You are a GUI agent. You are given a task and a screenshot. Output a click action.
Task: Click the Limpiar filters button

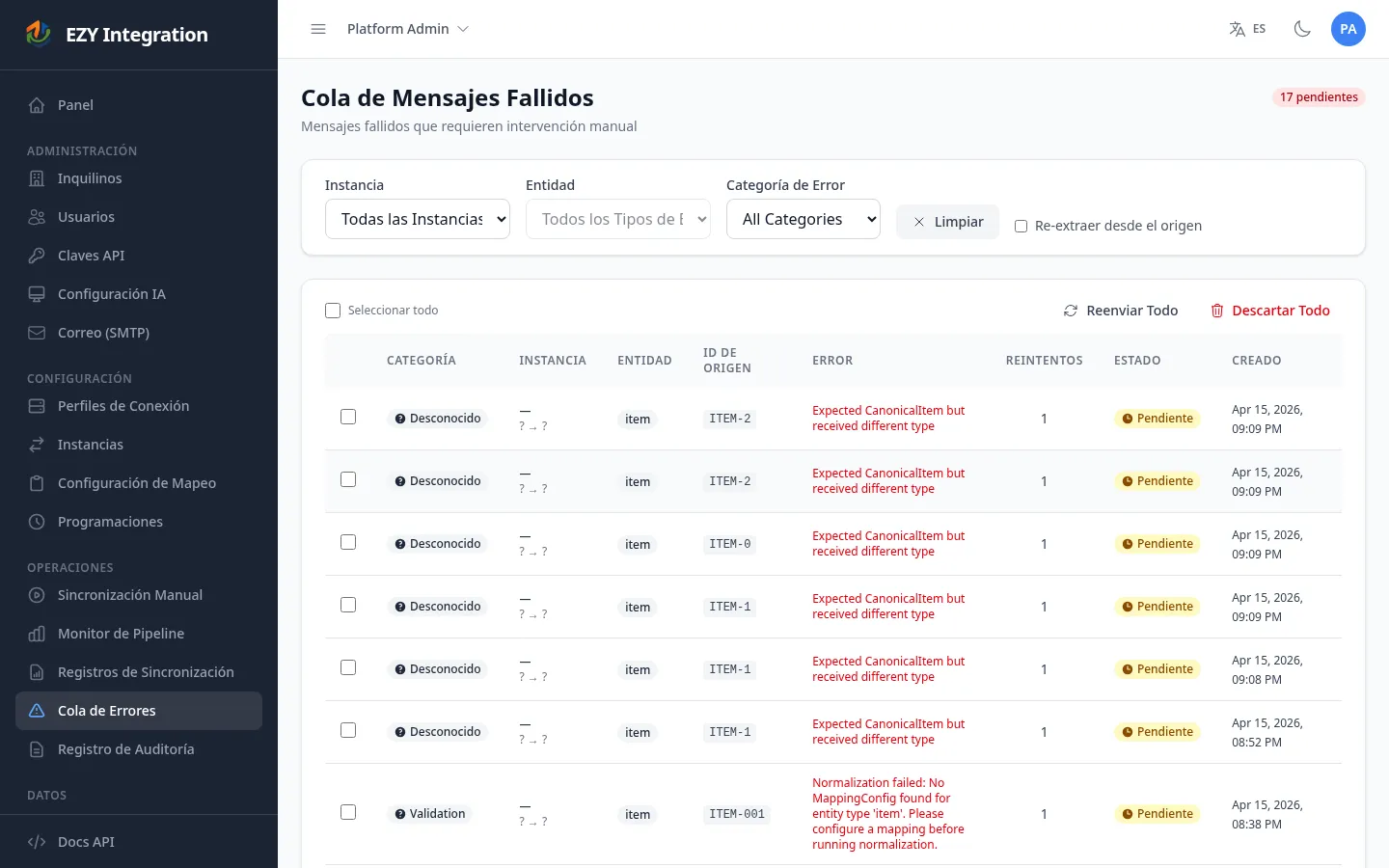947,222
